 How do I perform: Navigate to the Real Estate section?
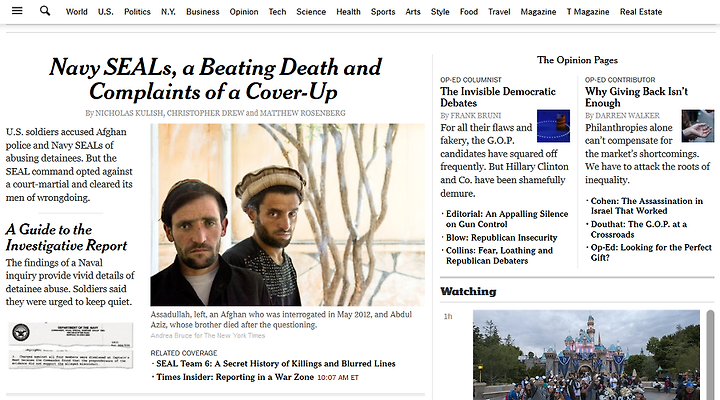[641, 12]
